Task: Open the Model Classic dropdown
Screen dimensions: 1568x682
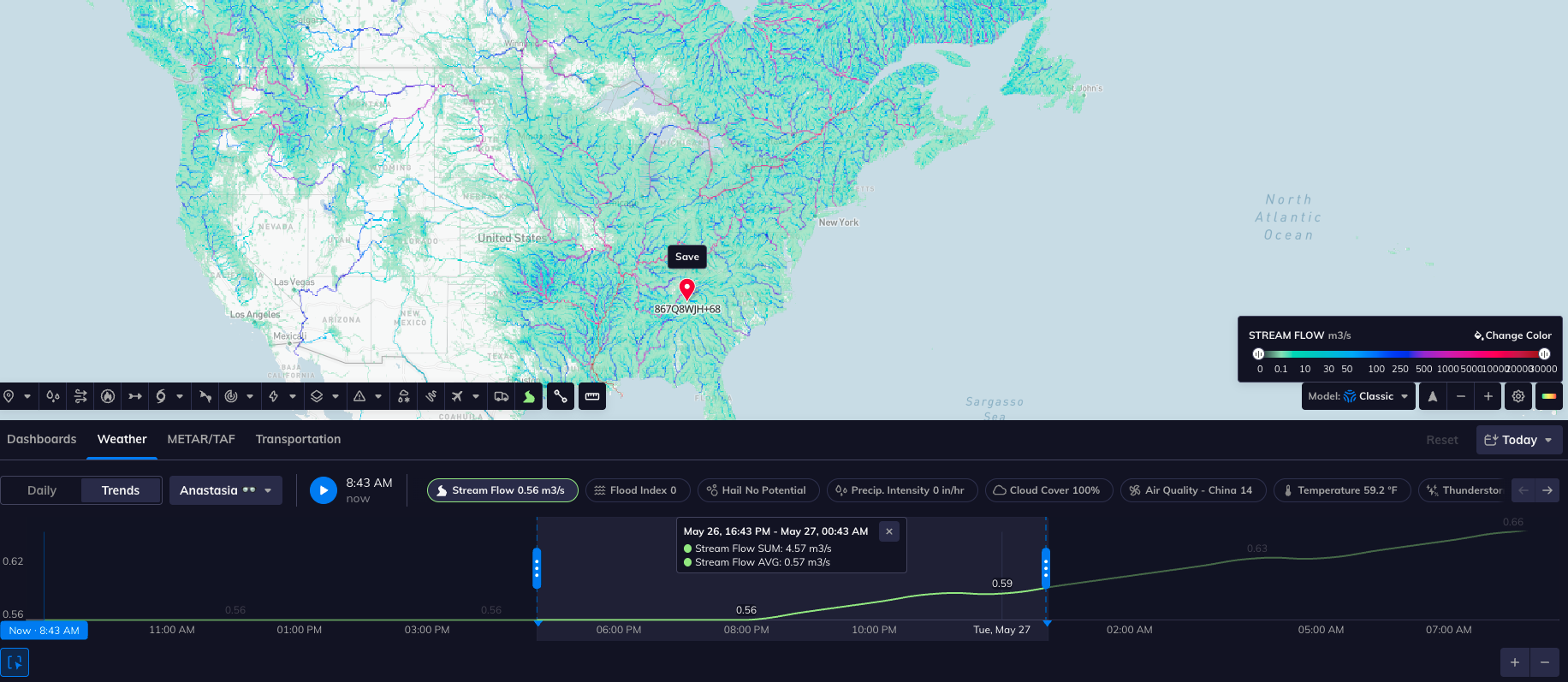Action: click(x=1357, y=396)
